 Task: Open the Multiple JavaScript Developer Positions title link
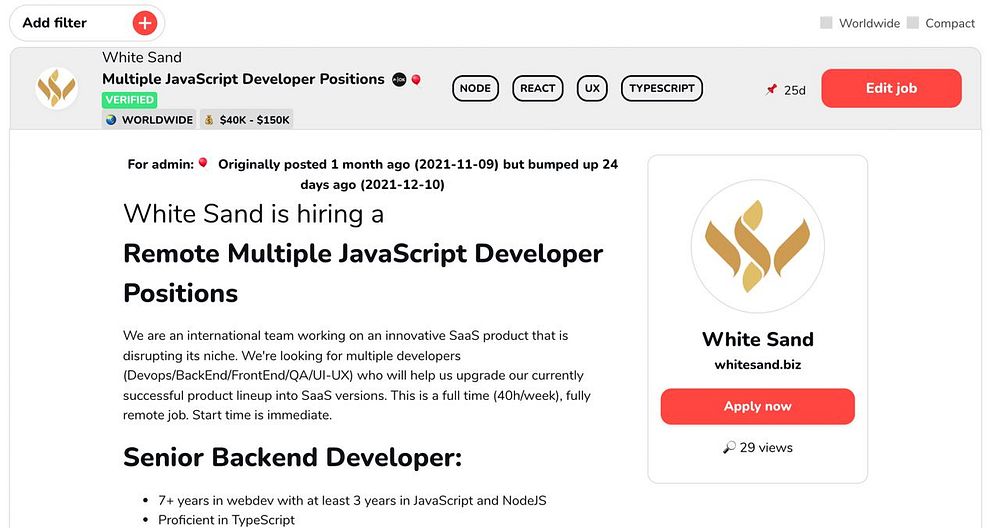pyautogui.click(x=243, y=79)
